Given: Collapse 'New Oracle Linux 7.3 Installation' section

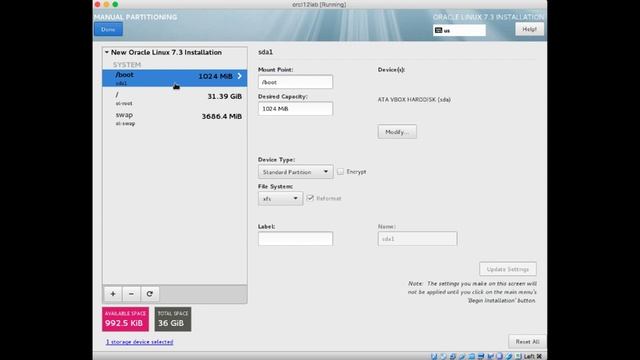Looking at the screenshot, I should tap(107, 52).
